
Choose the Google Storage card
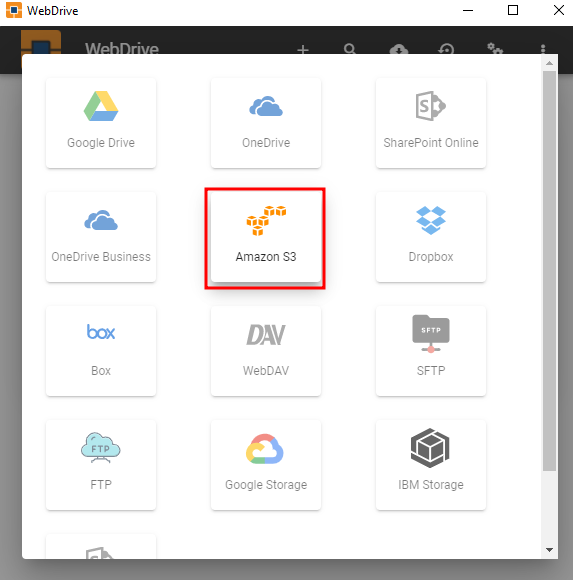point(266,465)
